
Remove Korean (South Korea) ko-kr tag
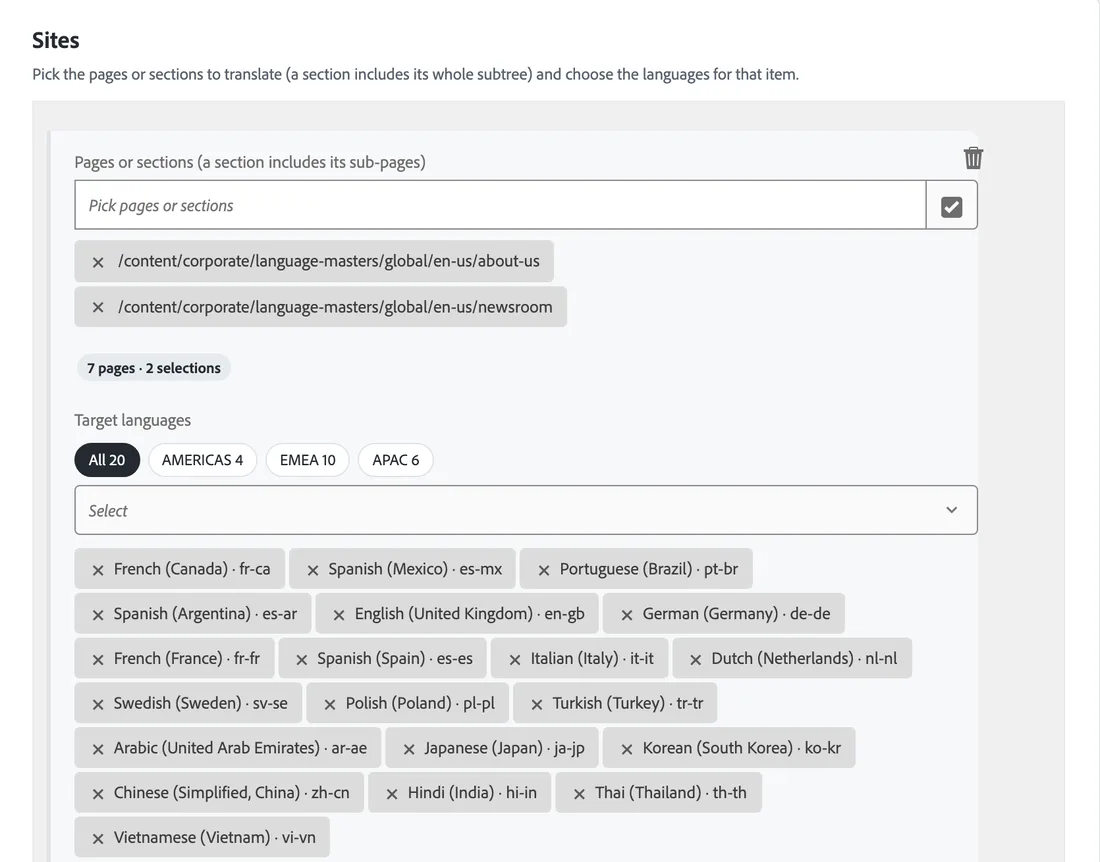[627, 750]
